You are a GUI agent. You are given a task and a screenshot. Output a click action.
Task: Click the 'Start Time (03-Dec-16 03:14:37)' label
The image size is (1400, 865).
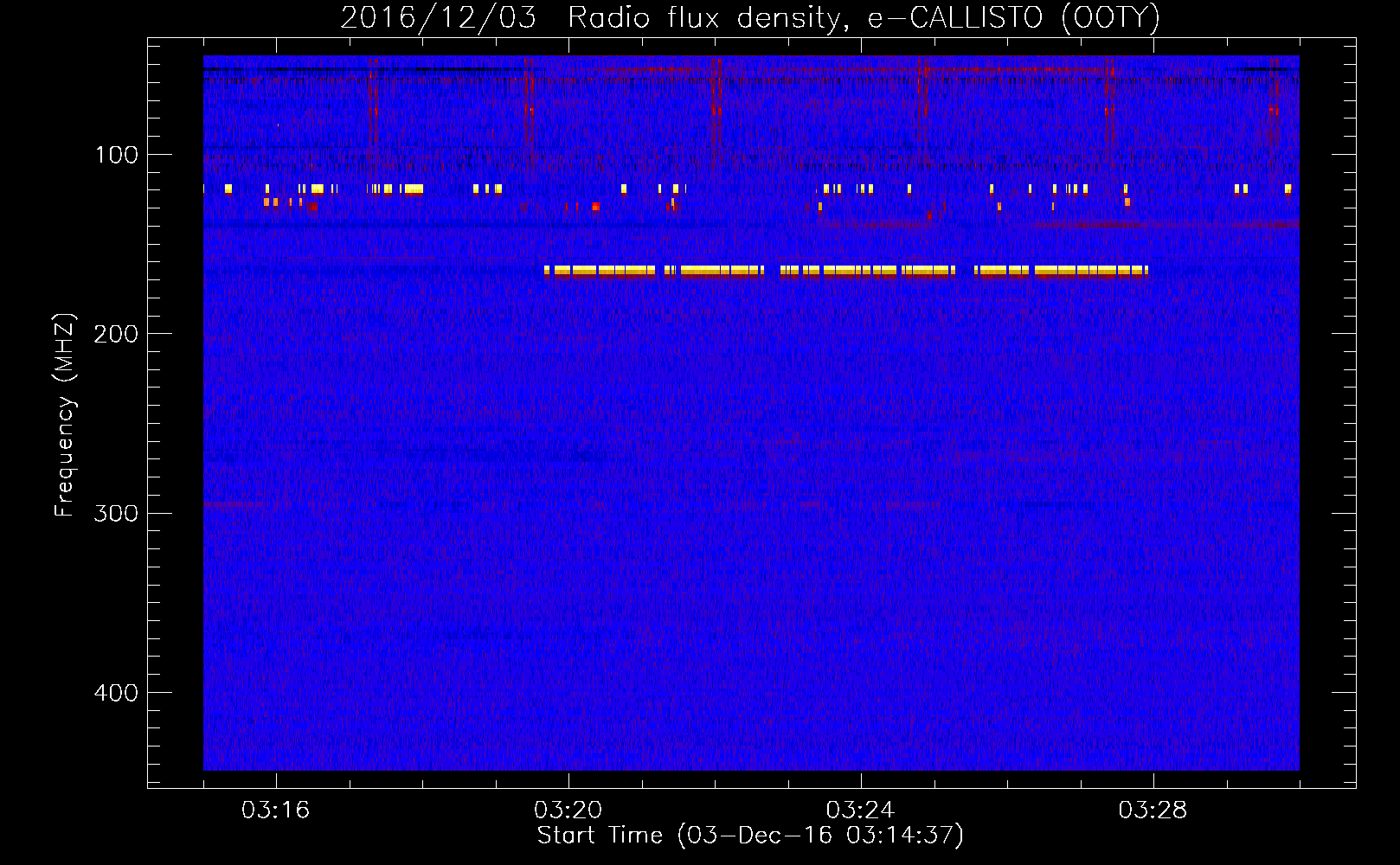[x=750, y=836]
